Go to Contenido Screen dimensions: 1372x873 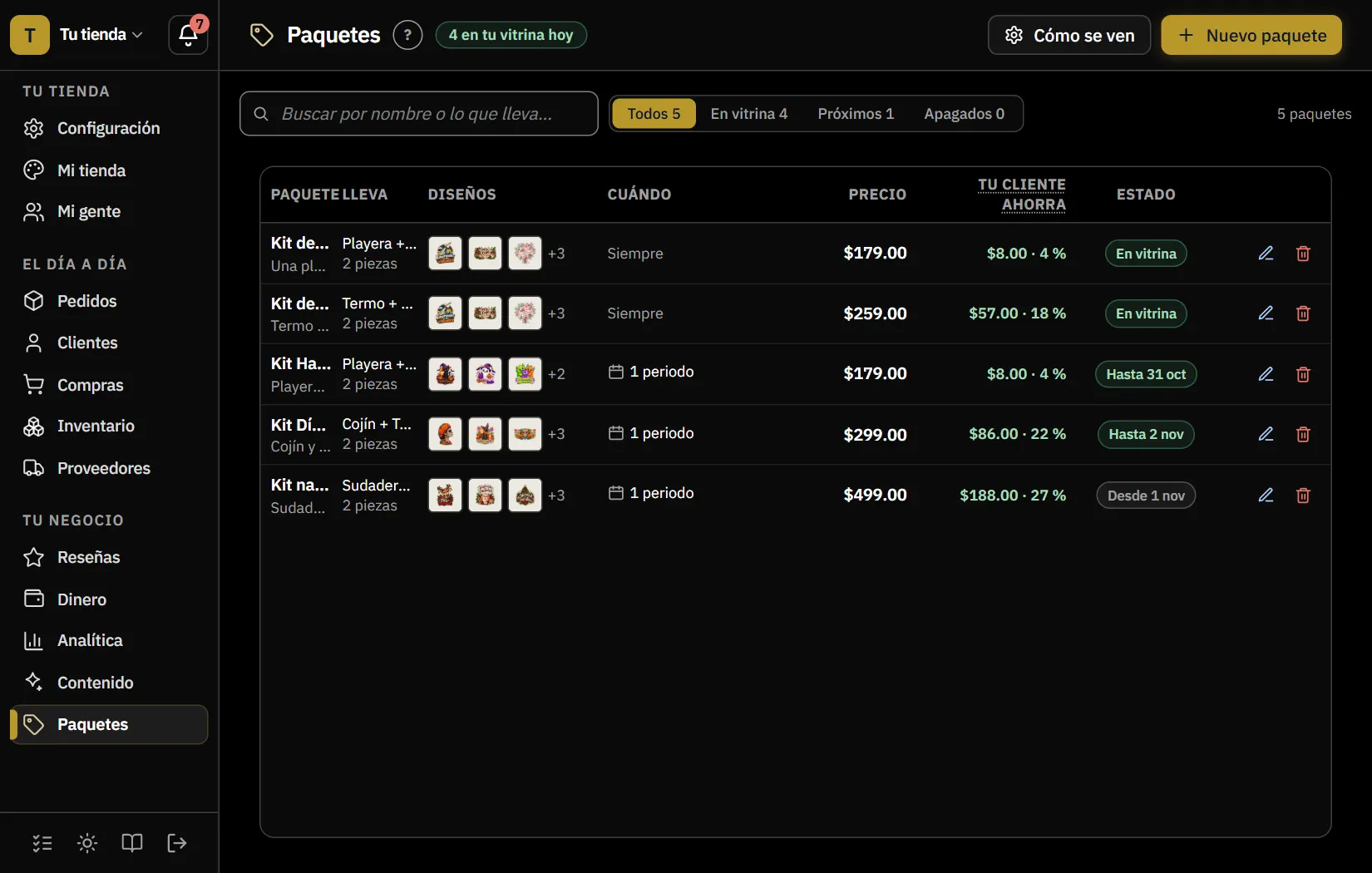pos(109,683)
